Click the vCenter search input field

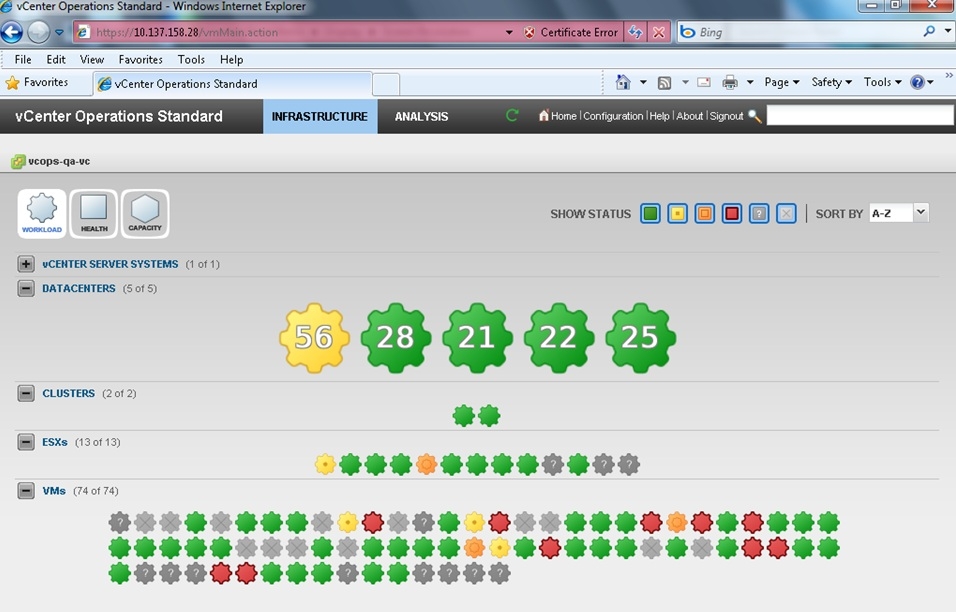[x=860, y=115]
